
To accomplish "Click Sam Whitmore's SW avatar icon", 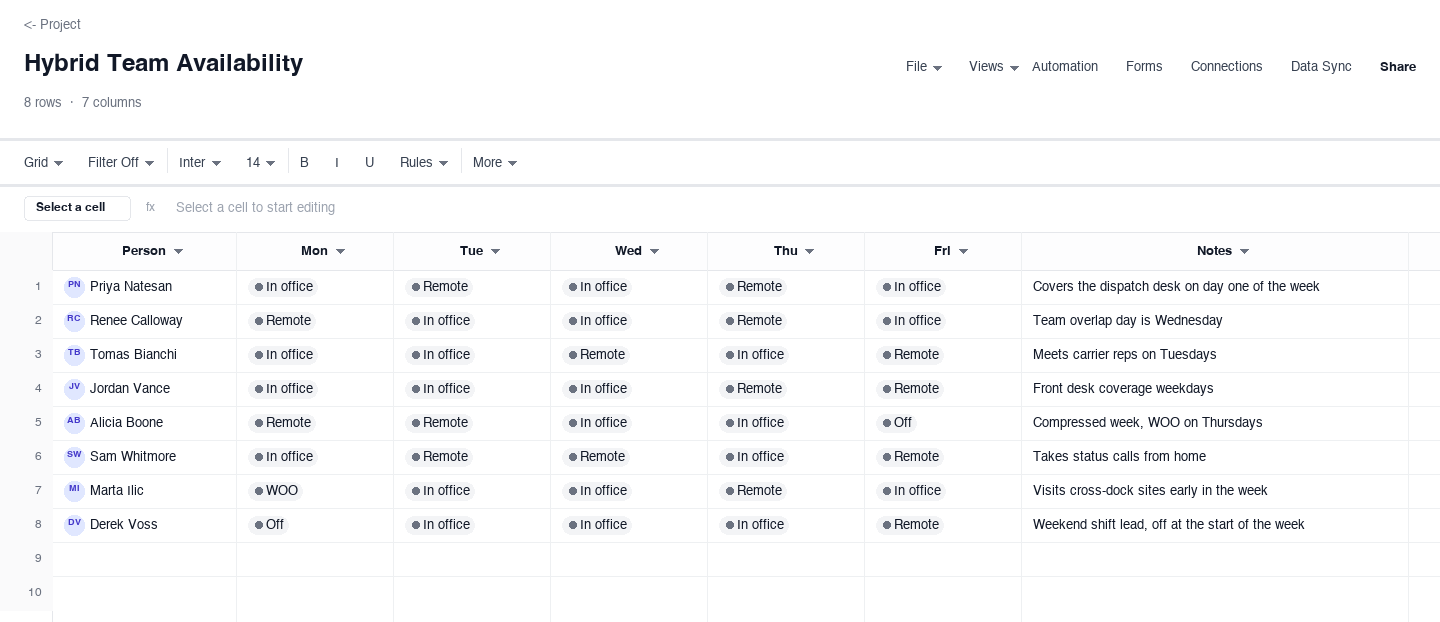I will [x=74, y=457].
